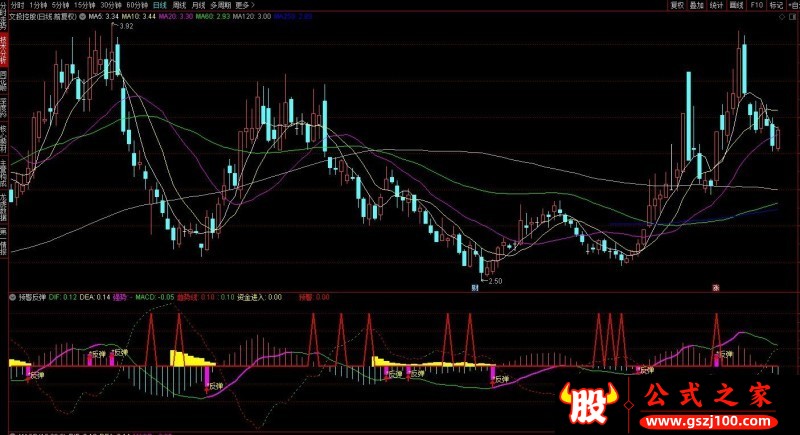Click the 复权 adjustment button
Viewport: 800px width, 435px height.
677,5
